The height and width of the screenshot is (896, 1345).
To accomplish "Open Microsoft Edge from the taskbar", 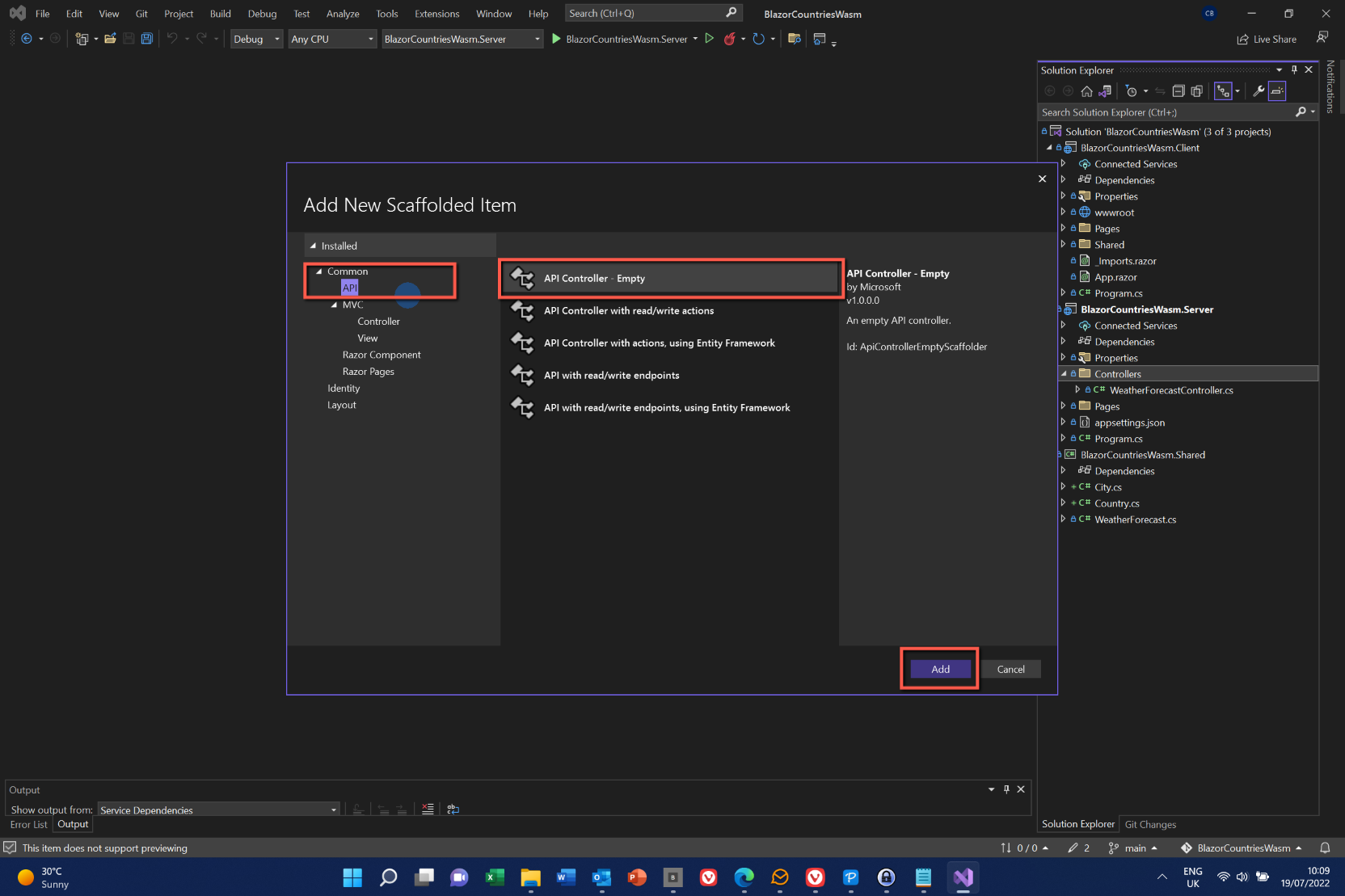I will tap(744, 877).
